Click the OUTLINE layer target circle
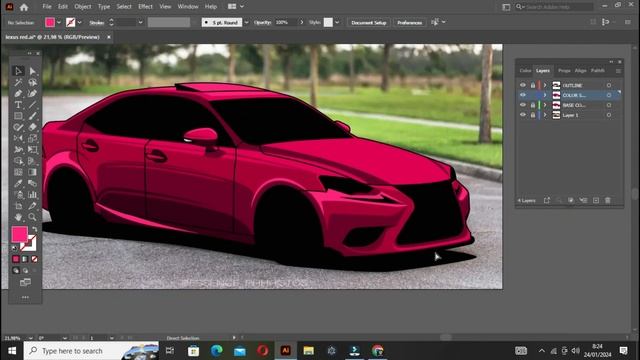Screen dimensions: 640x360 609,85
